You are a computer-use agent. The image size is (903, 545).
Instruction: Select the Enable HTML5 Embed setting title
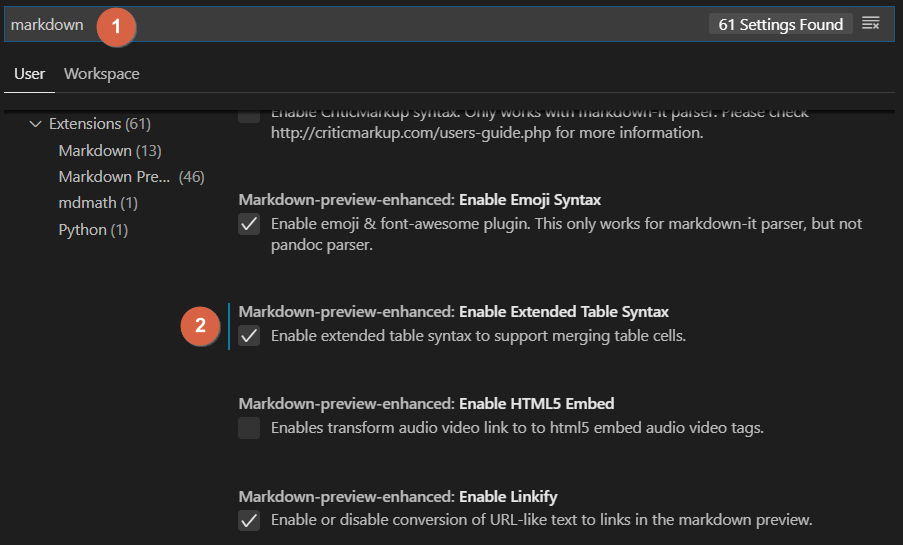tap(536, 404)
